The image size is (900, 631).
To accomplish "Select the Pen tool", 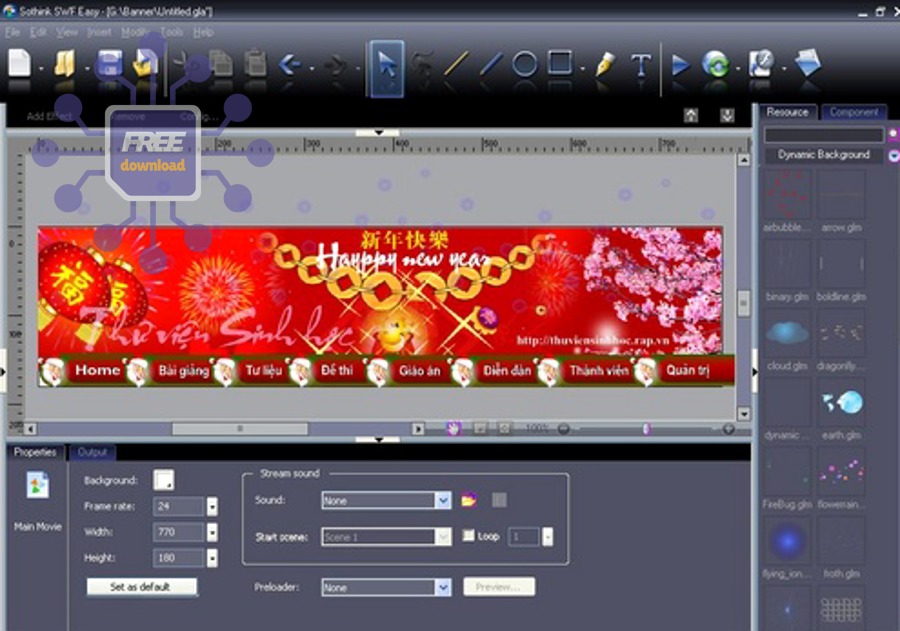I will click(604, 64).
